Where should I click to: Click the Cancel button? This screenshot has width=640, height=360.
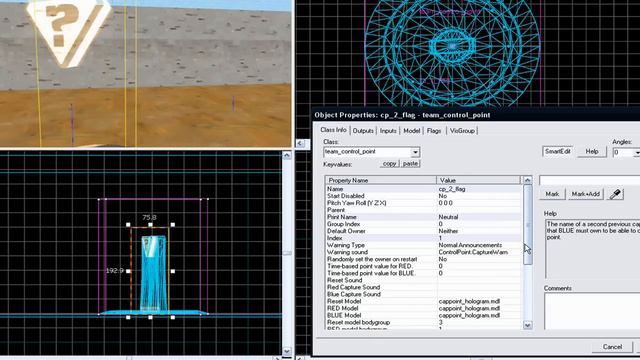(x=612, y=347)
